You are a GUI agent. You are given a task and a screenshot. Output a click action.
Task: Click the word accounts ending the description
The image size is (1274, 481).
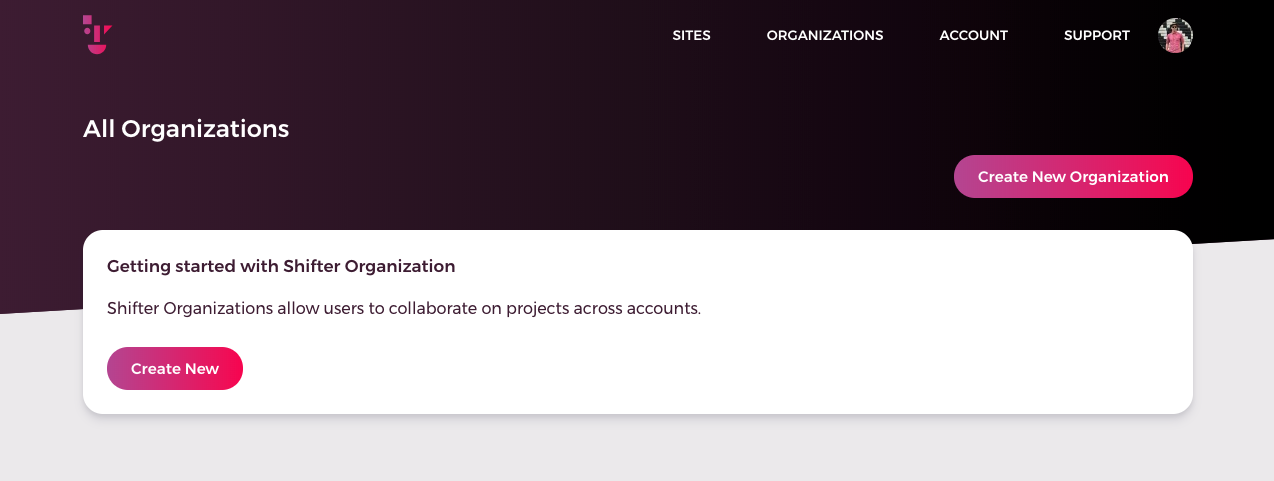pos(662,308)
